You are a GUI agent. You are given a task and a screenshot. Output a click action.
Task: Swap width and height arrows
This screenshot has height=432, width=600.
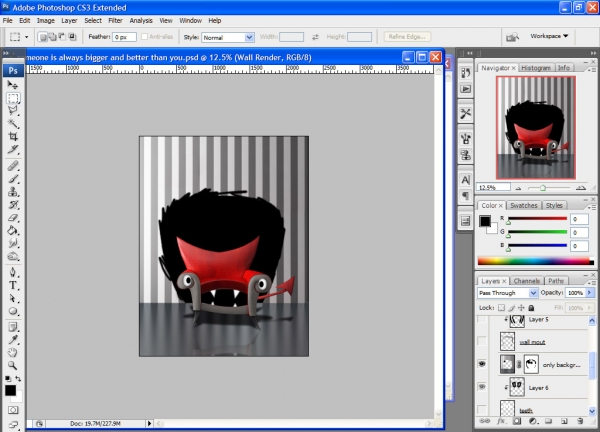[x=315, y=37]
